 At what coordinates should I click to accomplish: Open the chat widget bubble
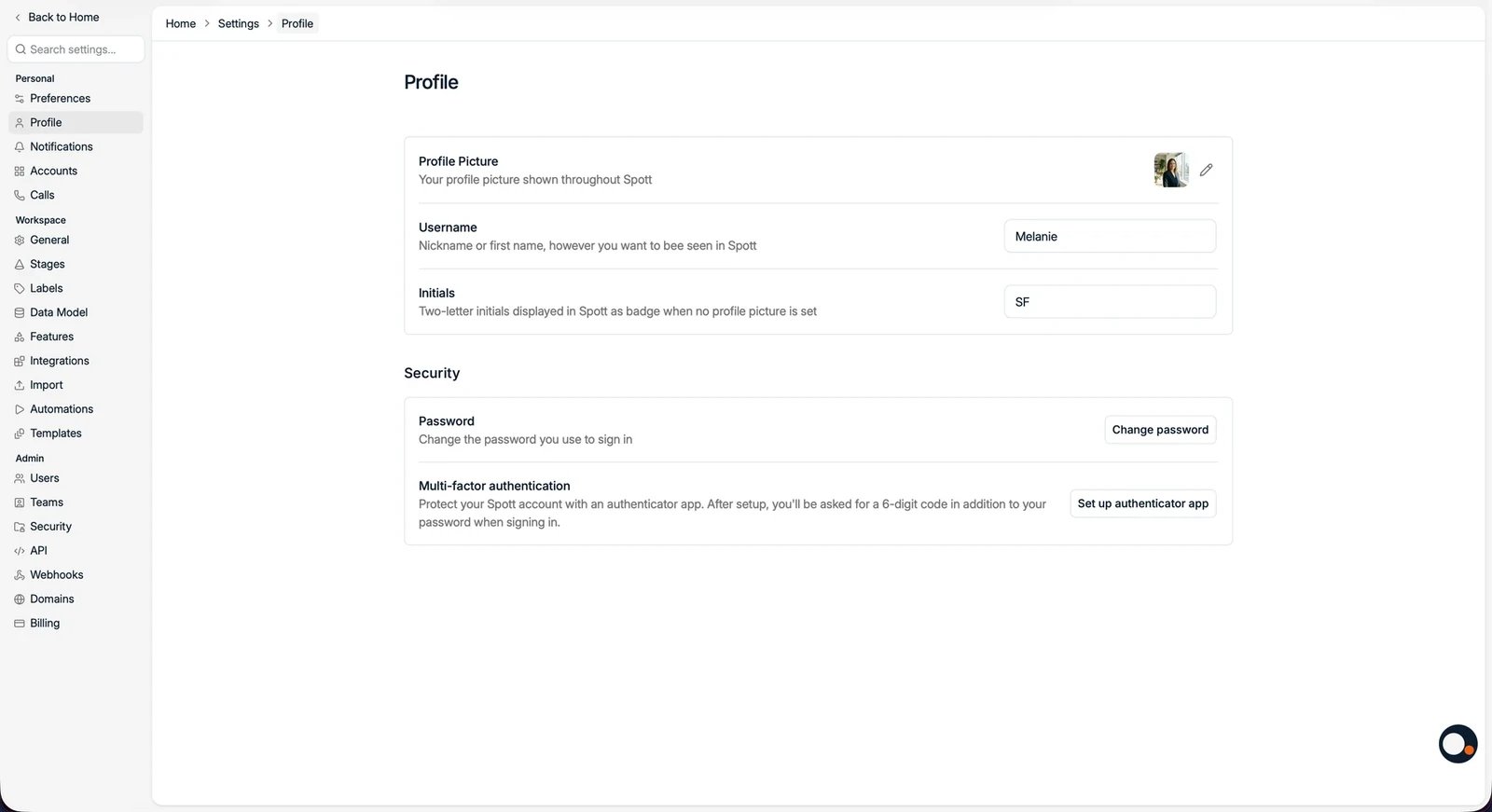1457,744
